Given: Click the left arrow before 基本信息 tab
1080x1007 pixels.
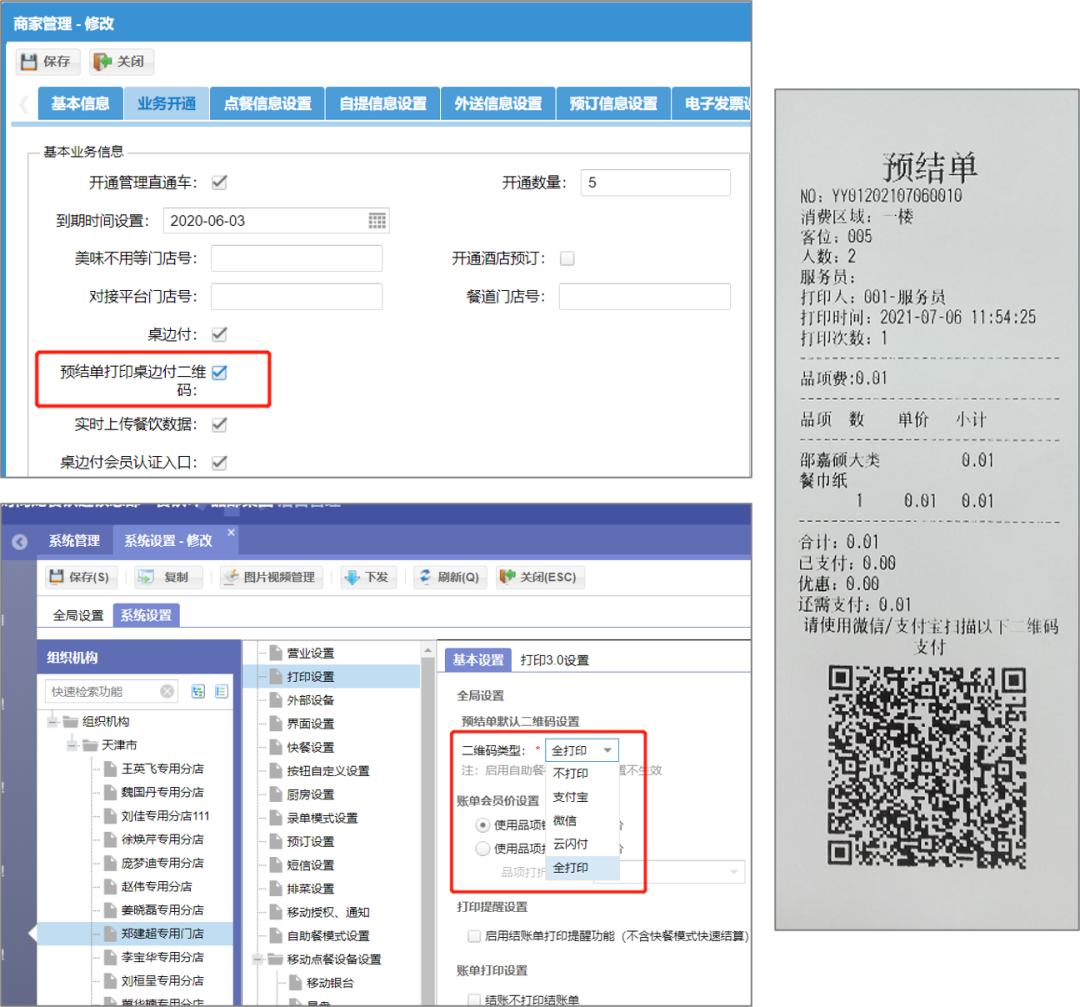Looking at the screenshot, I should coord(23,104).
